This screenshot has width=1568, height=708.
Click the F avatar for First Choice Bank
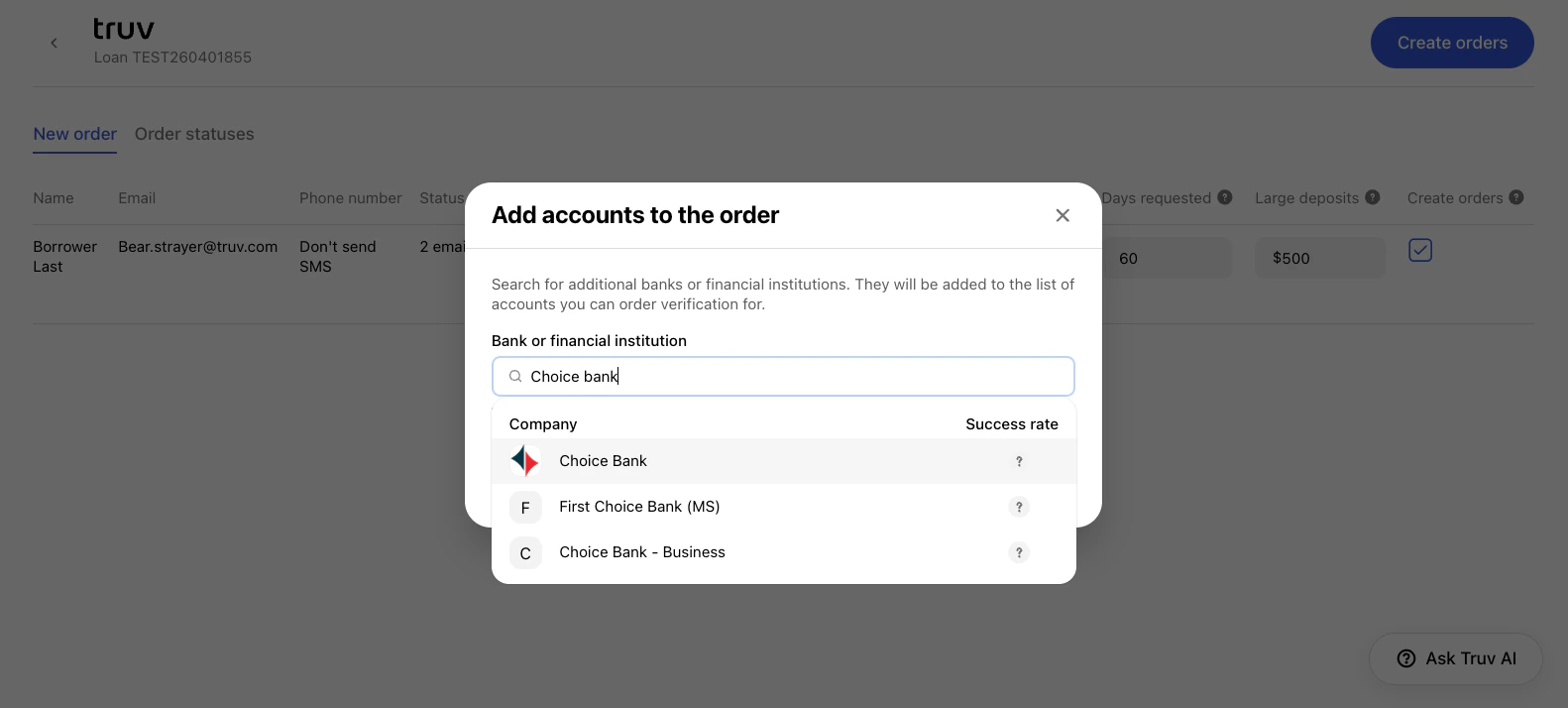pyautogui.click(x=525, y=507)
